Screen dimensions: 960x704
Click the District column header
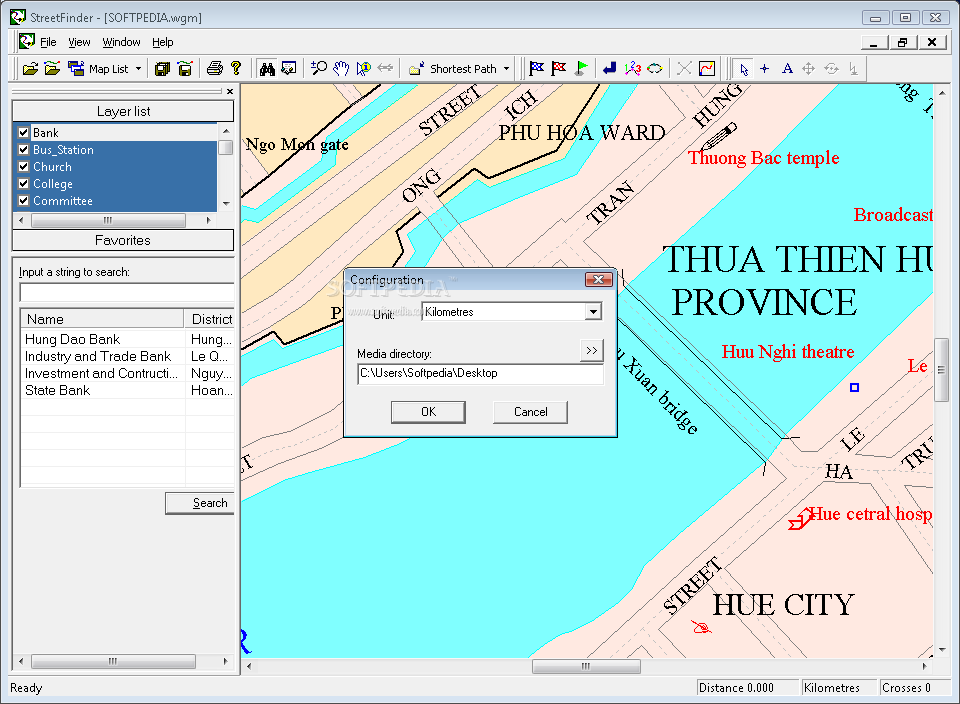coord(209,319)
